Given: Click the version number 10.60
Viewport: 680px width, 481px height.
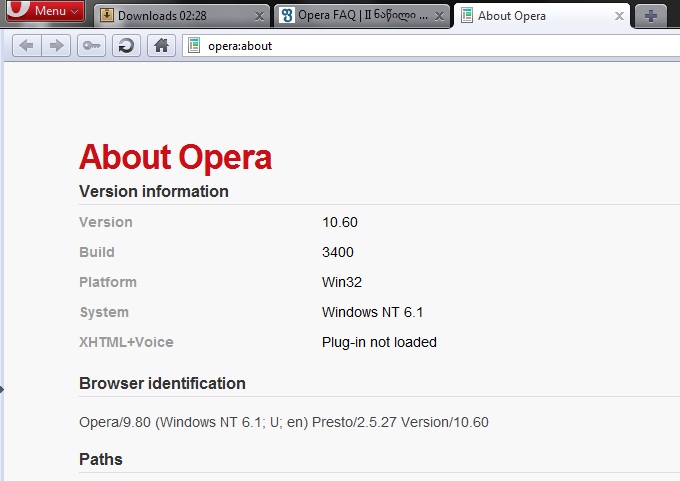Looking at the screenshot, I should 340,222.
